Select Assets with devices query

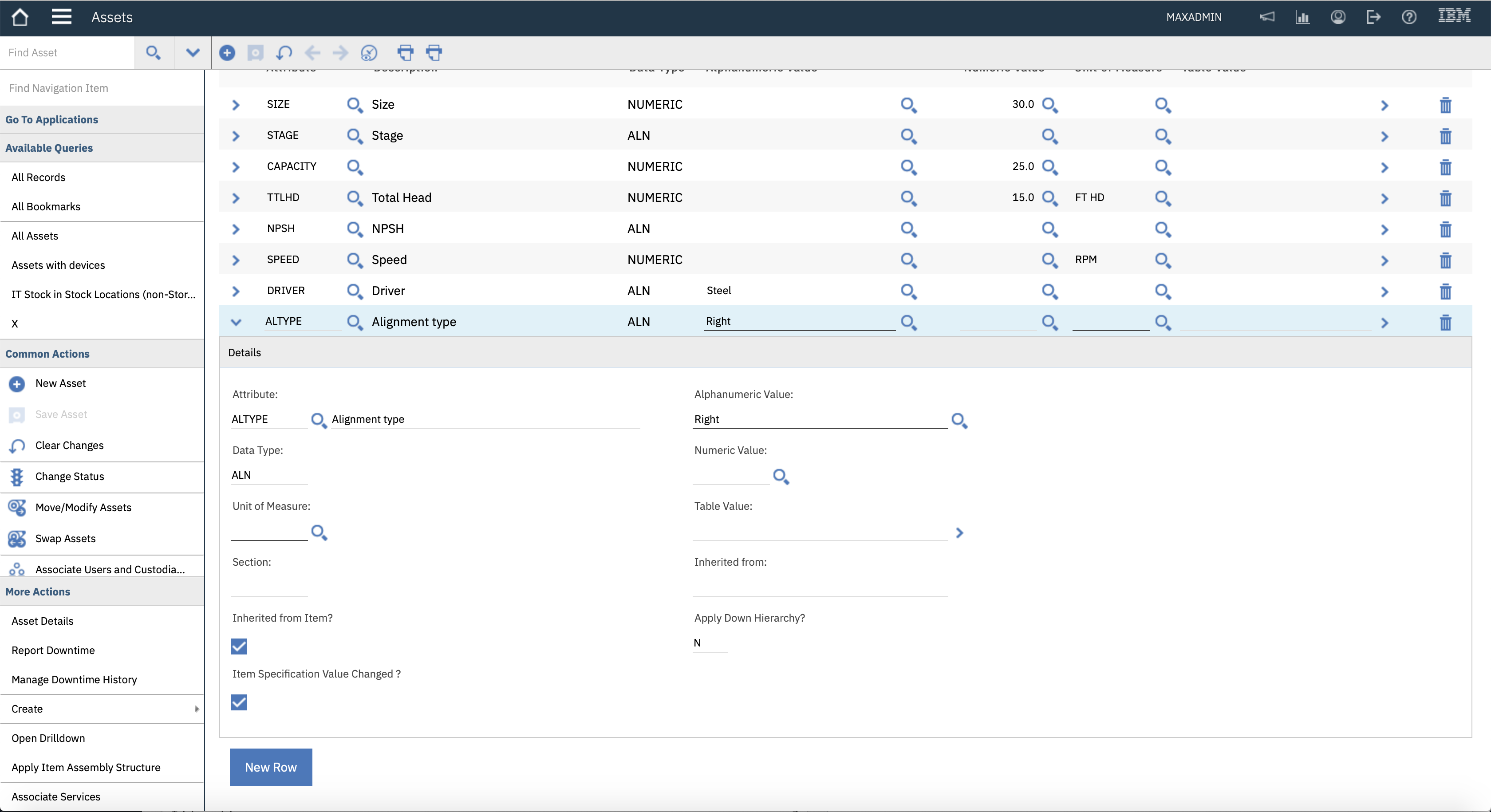(x=58, y=265)
